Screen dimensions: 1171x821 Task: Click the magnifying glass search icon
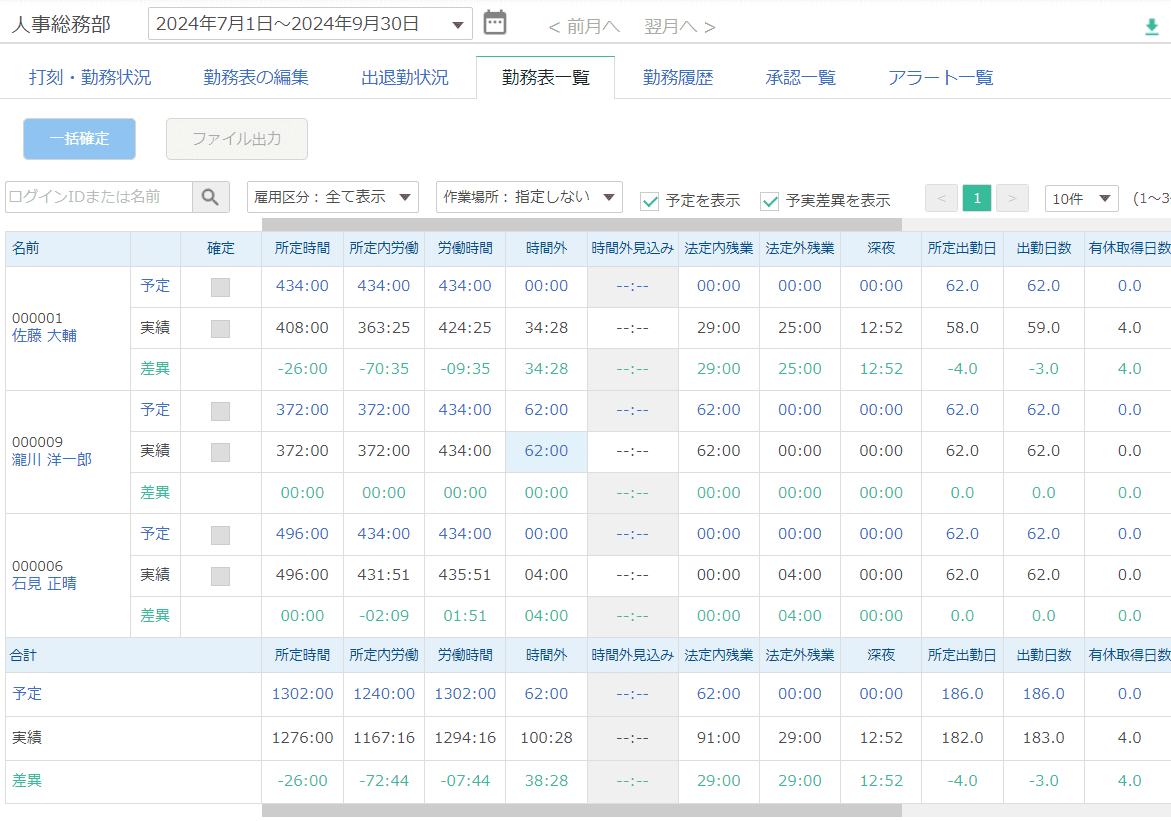coord(210,197)
